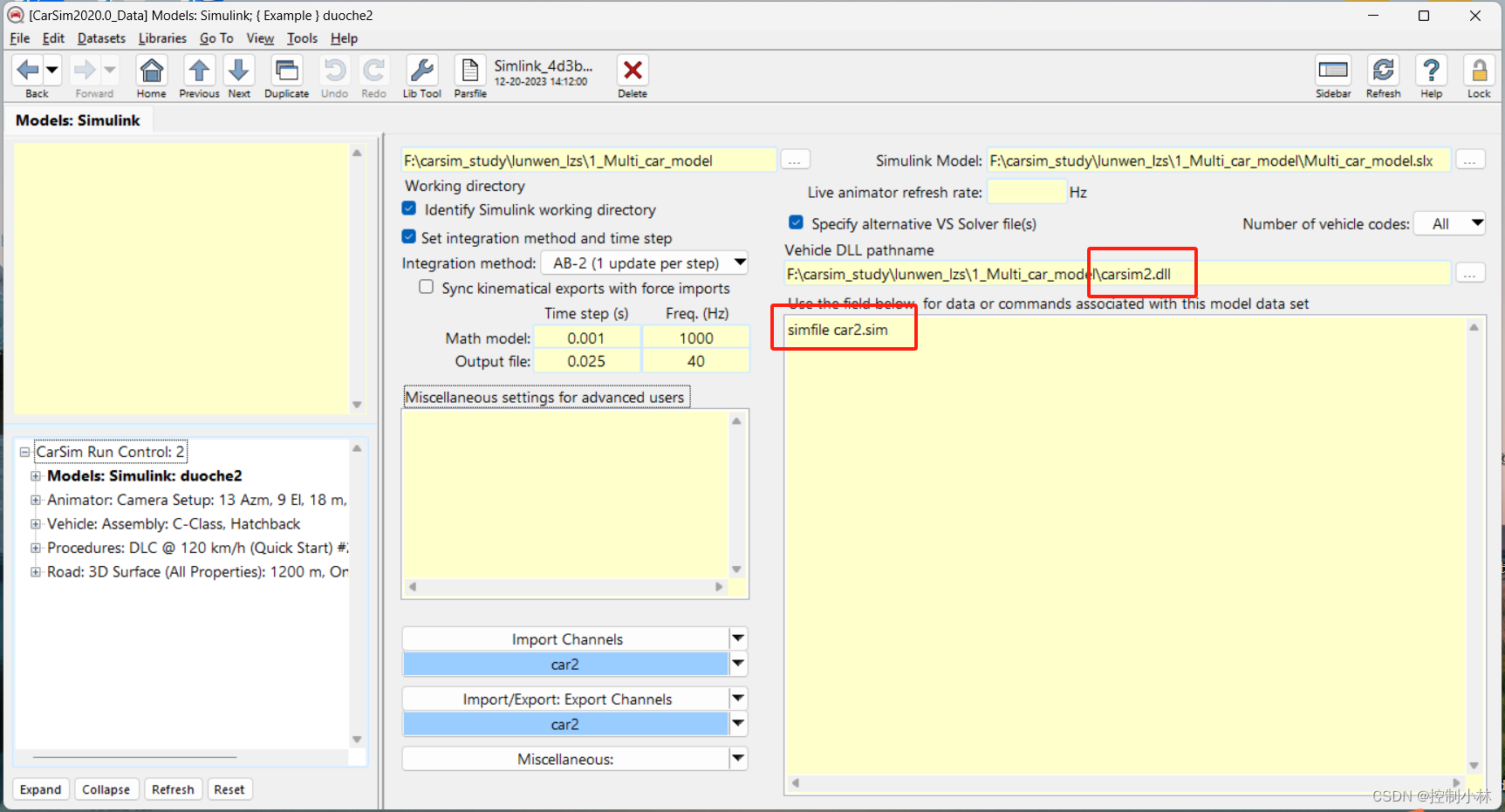Open the Import Channels car2 dataset dropdown arrow
Viewport: 1505px width, 812px height.
pos(738,664)
